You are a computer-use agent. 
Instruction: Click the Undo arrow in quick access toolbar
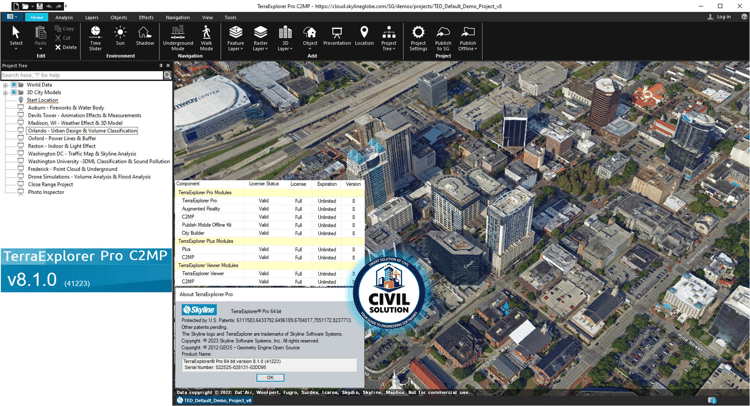pyautogui.click(x=49, y=6)
